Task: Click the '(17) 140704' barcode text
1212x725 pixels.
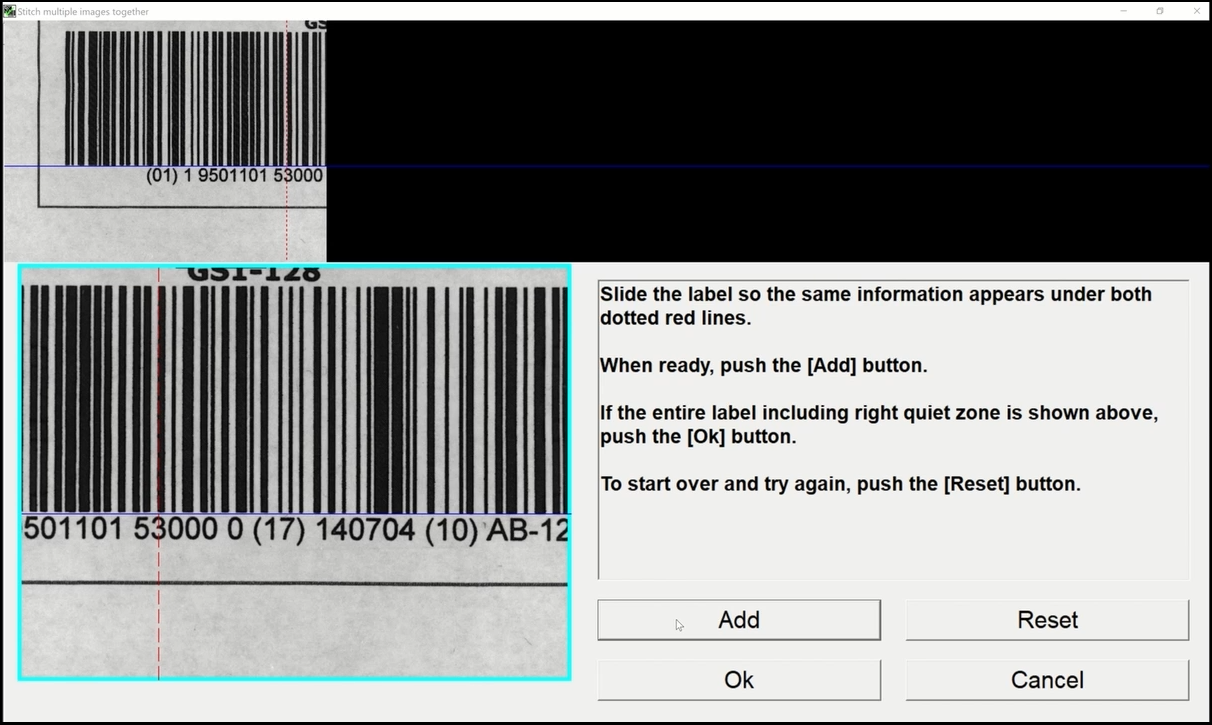Action: pyautogui.click(x=334, y=530)
